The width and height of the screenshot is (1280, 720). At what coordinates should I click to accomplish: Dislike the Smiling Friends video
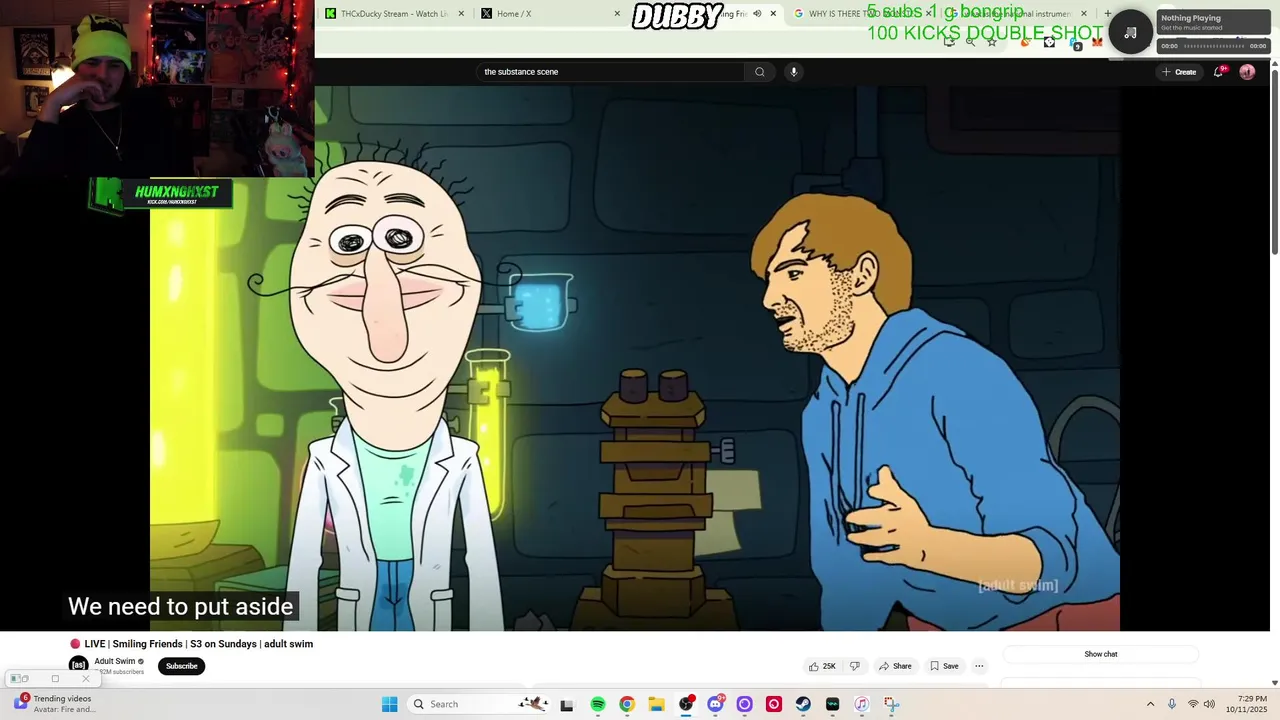pyautogui.click(x=854, y=666)
